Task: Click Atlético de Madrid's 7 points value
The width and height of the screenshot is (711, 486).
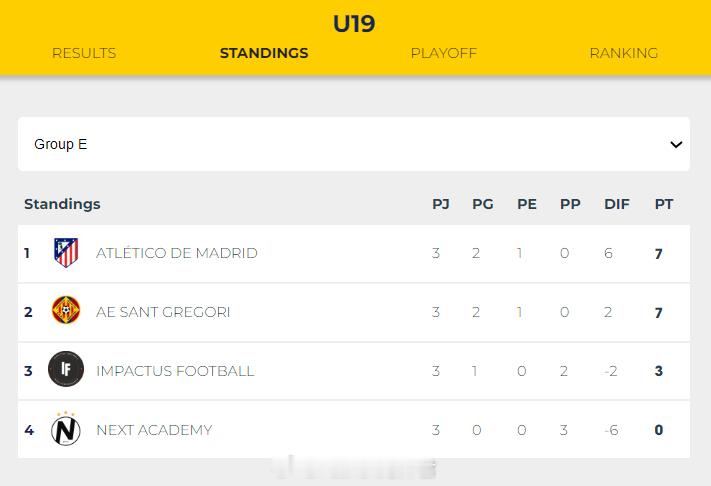Action: 659,254
